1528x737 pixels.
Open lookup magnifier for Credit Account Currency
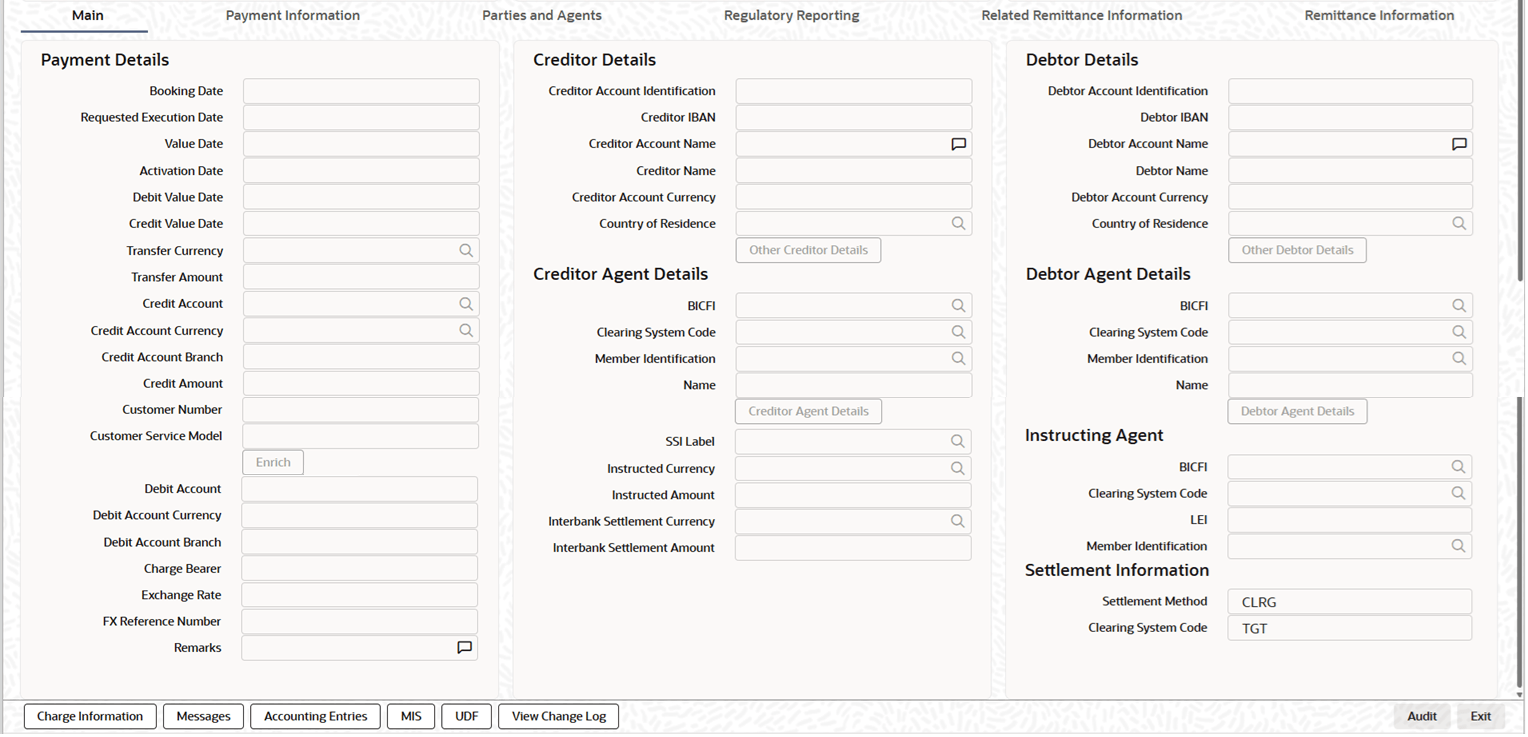(466, 330)
